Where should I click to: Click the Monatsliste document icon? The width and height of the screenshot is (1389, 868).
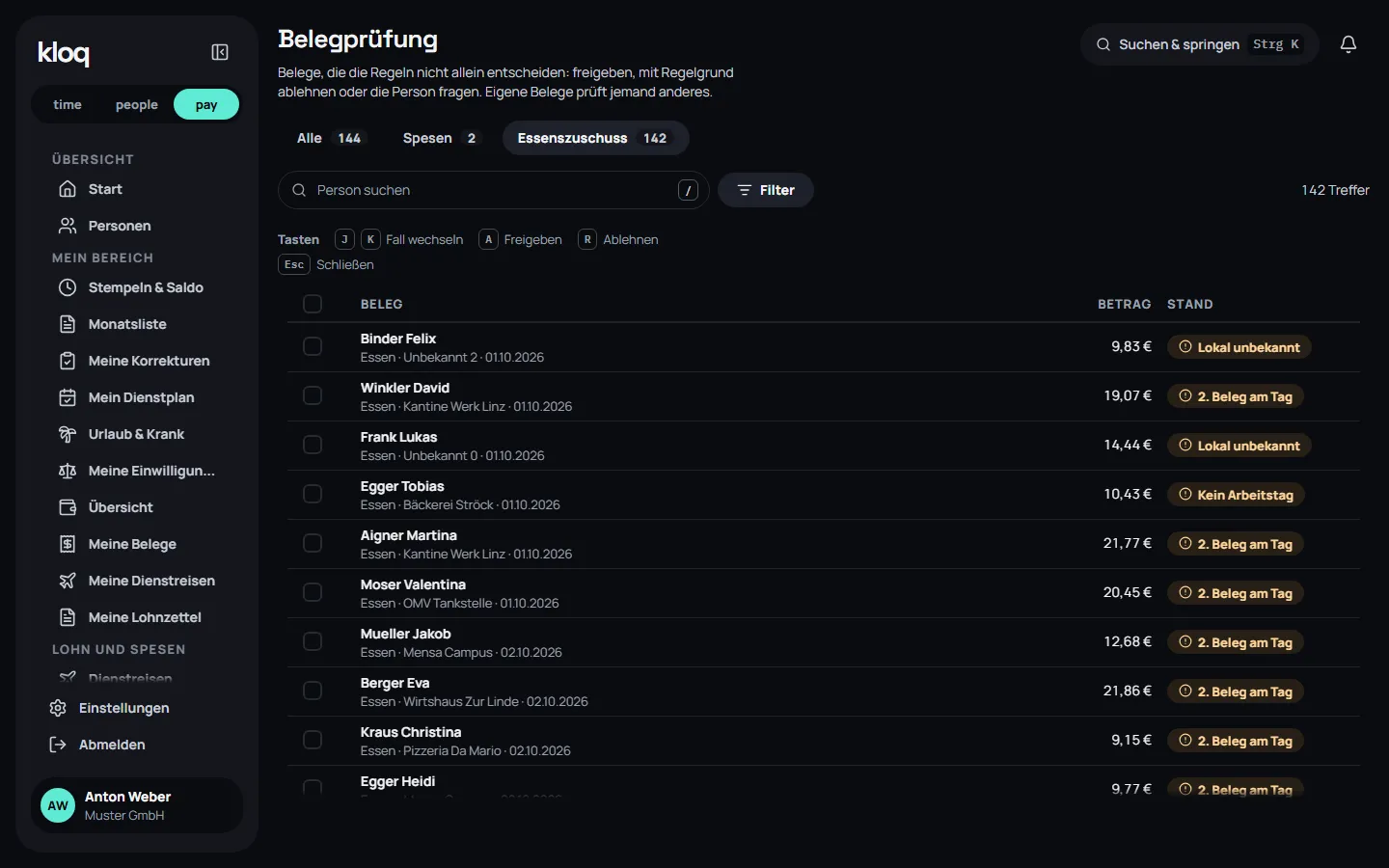coord(68,324)
